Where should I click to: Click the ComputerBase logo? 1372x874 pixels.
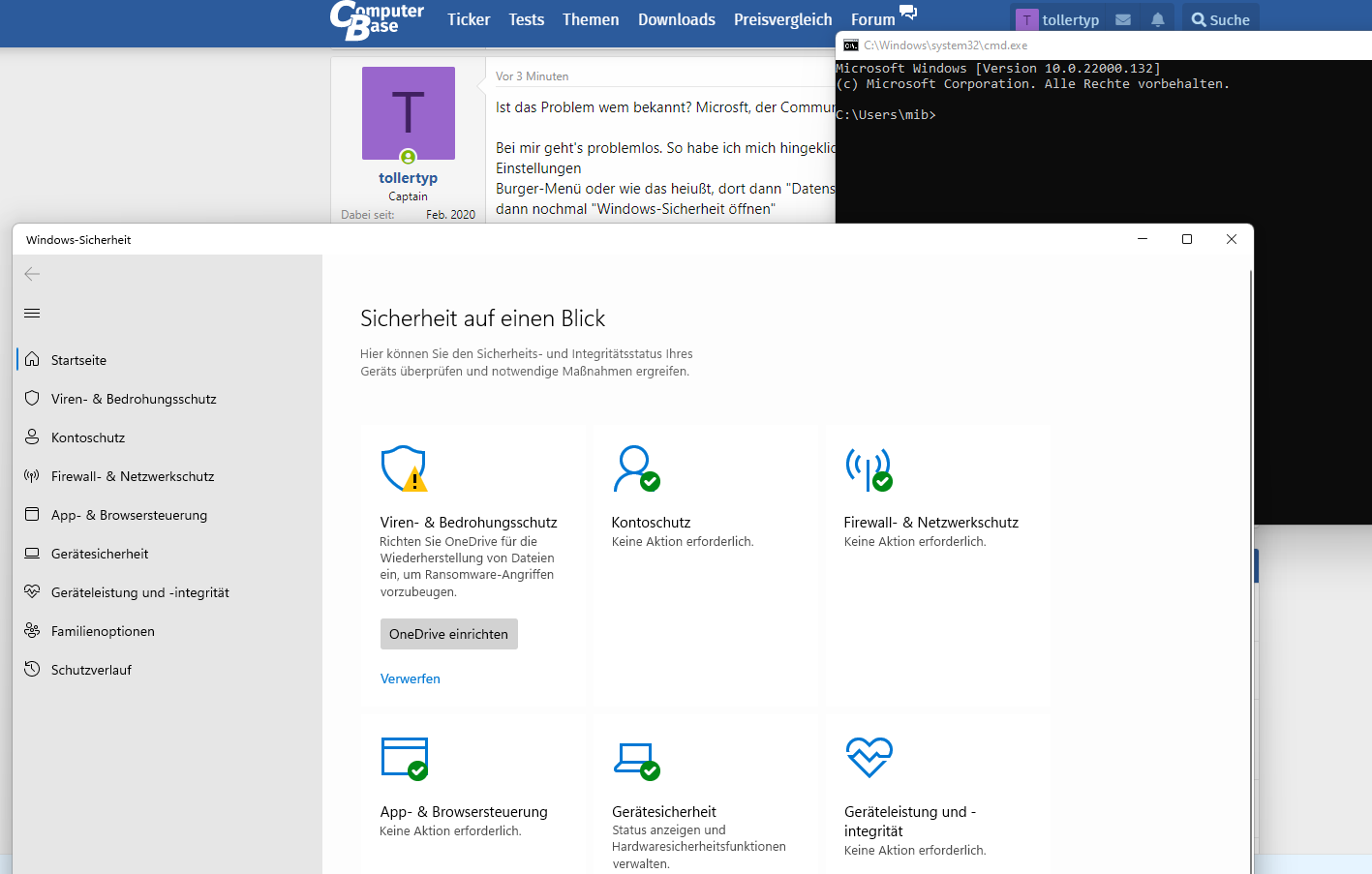[x=377, y=20]
